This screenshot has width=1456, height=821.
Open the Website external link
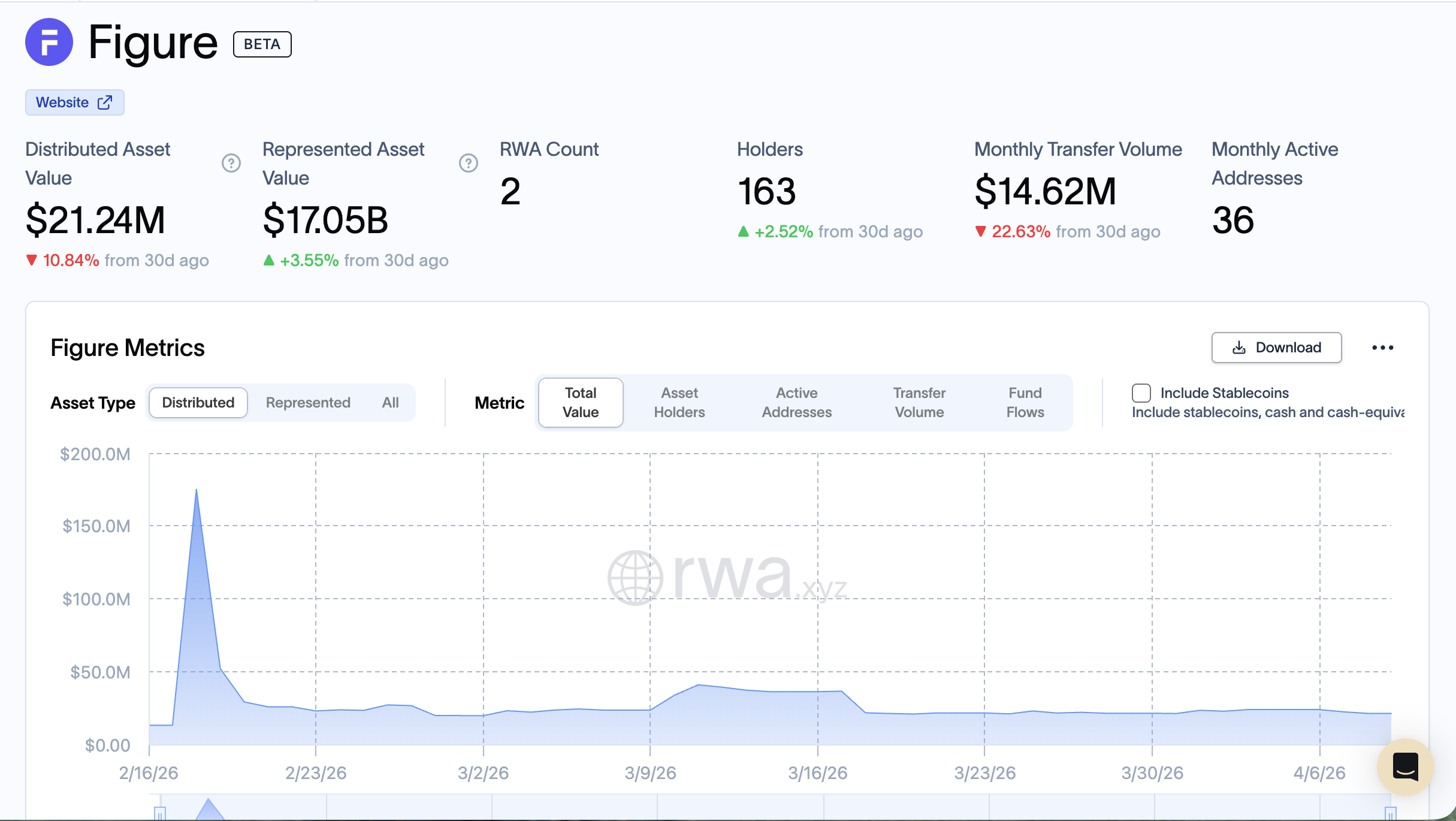click(x=74, y=102)
